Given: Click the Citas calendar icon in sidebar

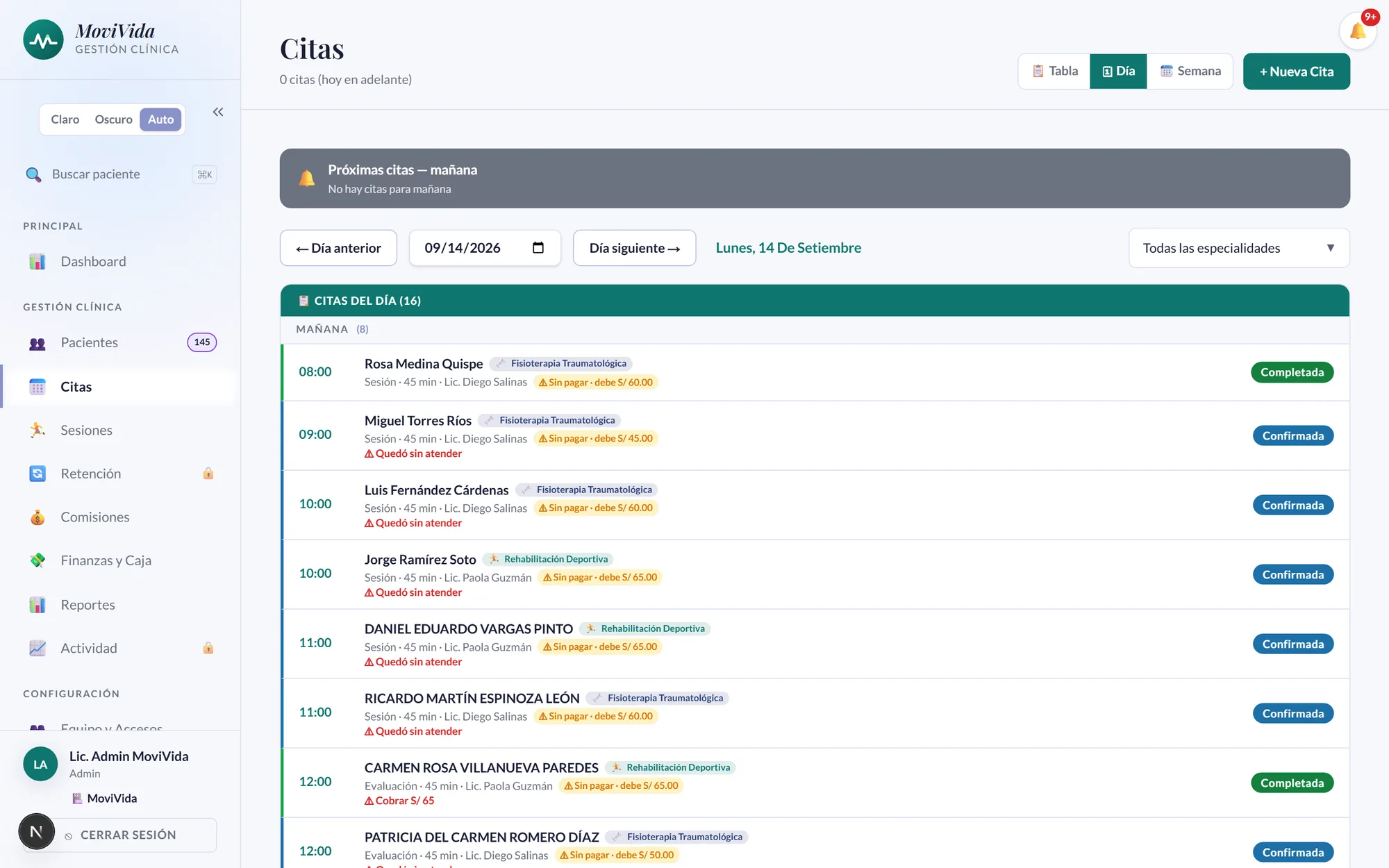Looking at the screenshot, I should pos(38,387).
